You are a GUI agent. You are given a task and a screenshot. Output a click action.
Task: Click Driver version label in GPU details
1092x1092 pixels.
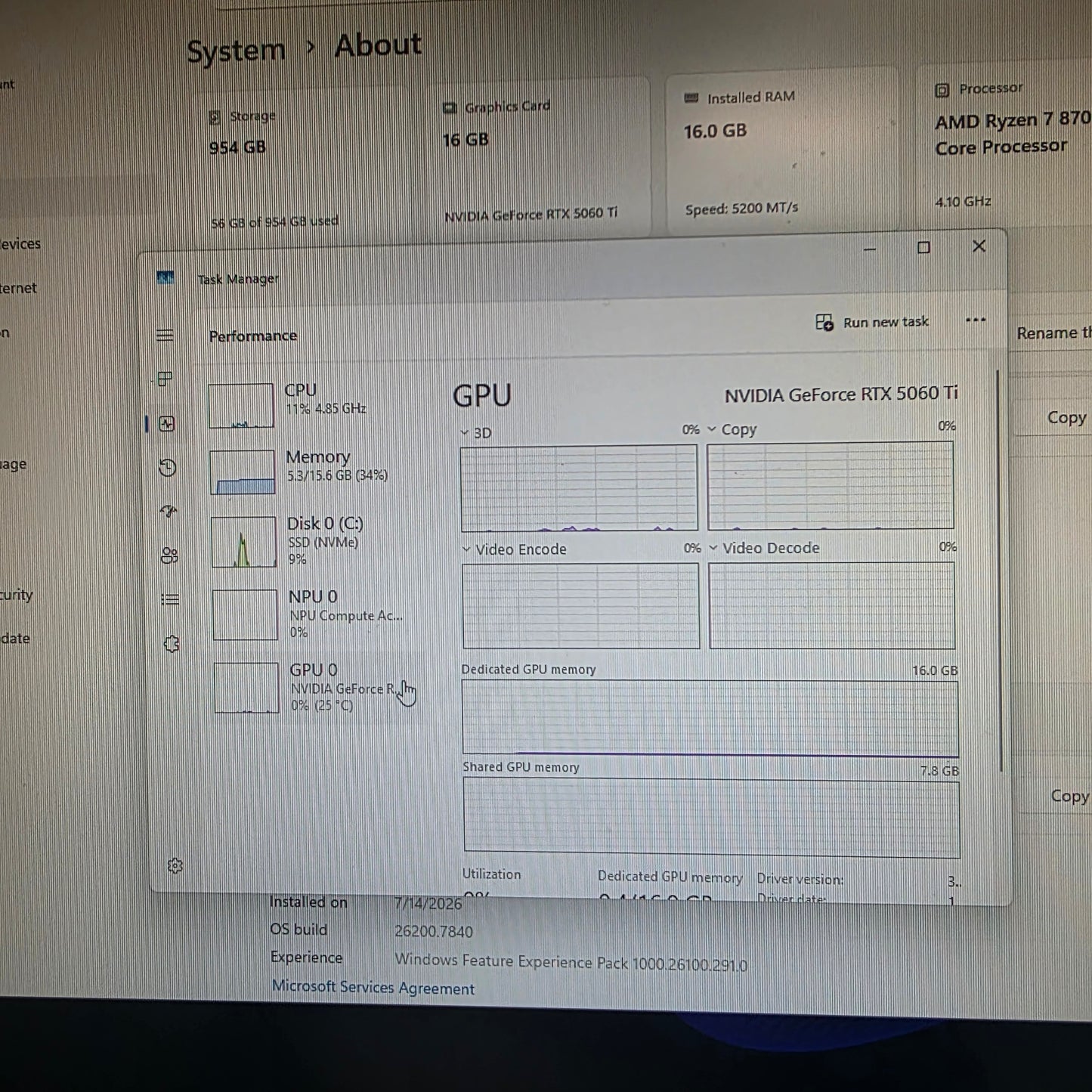pyautogui.click(x=800, y=879)
